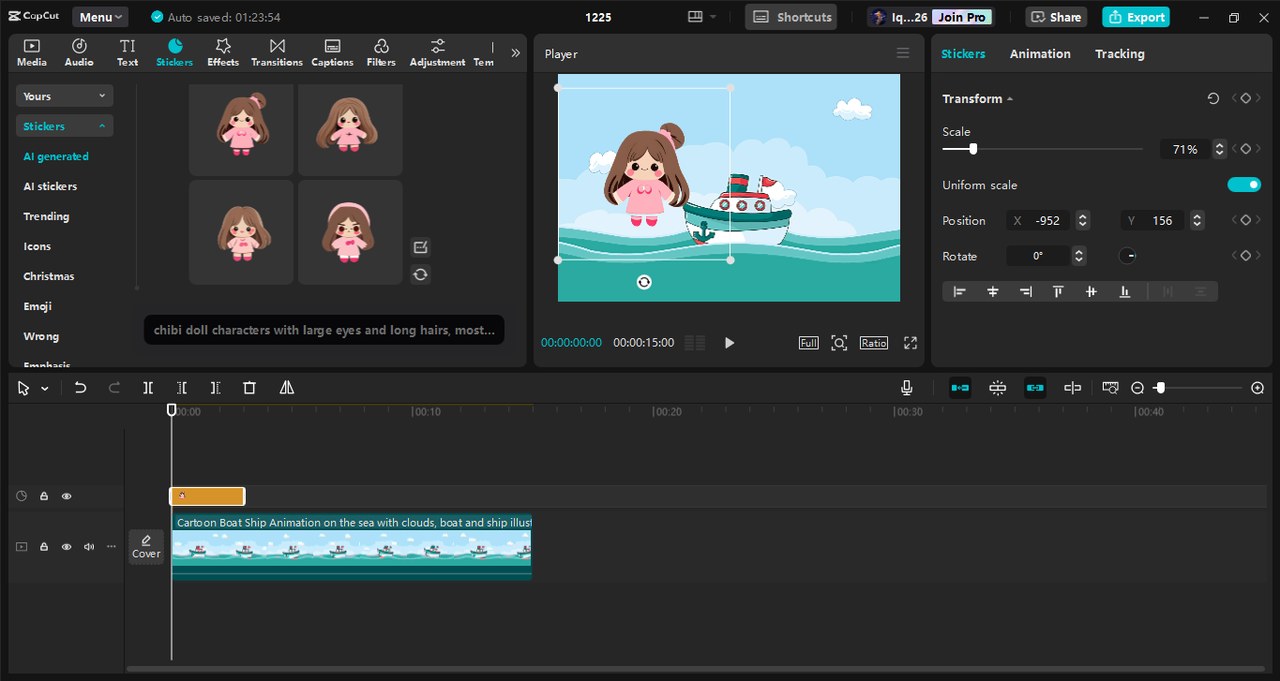Open the Adjustment panel
Viewport: 1280px width, 681px height.
tap(437, 53)
